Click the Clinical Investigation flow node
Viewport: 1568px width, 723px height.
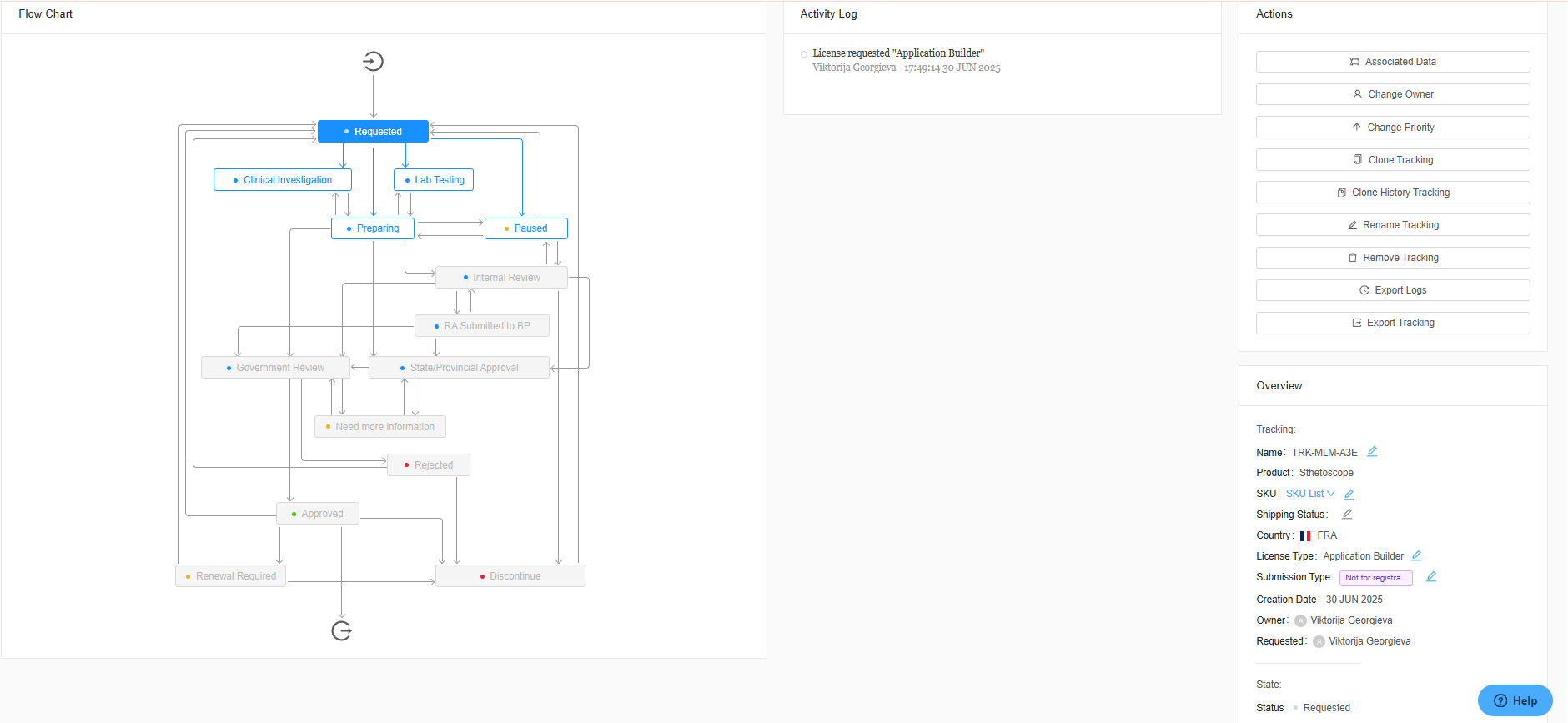tap(282, 180)
